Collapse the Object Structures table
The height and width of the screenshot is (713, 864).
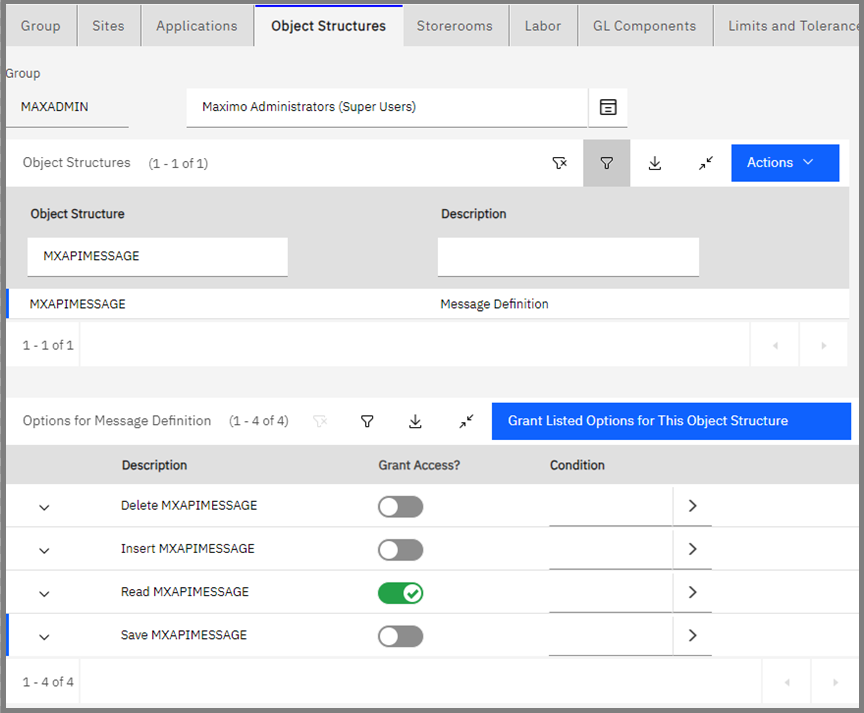click(705, 162)
